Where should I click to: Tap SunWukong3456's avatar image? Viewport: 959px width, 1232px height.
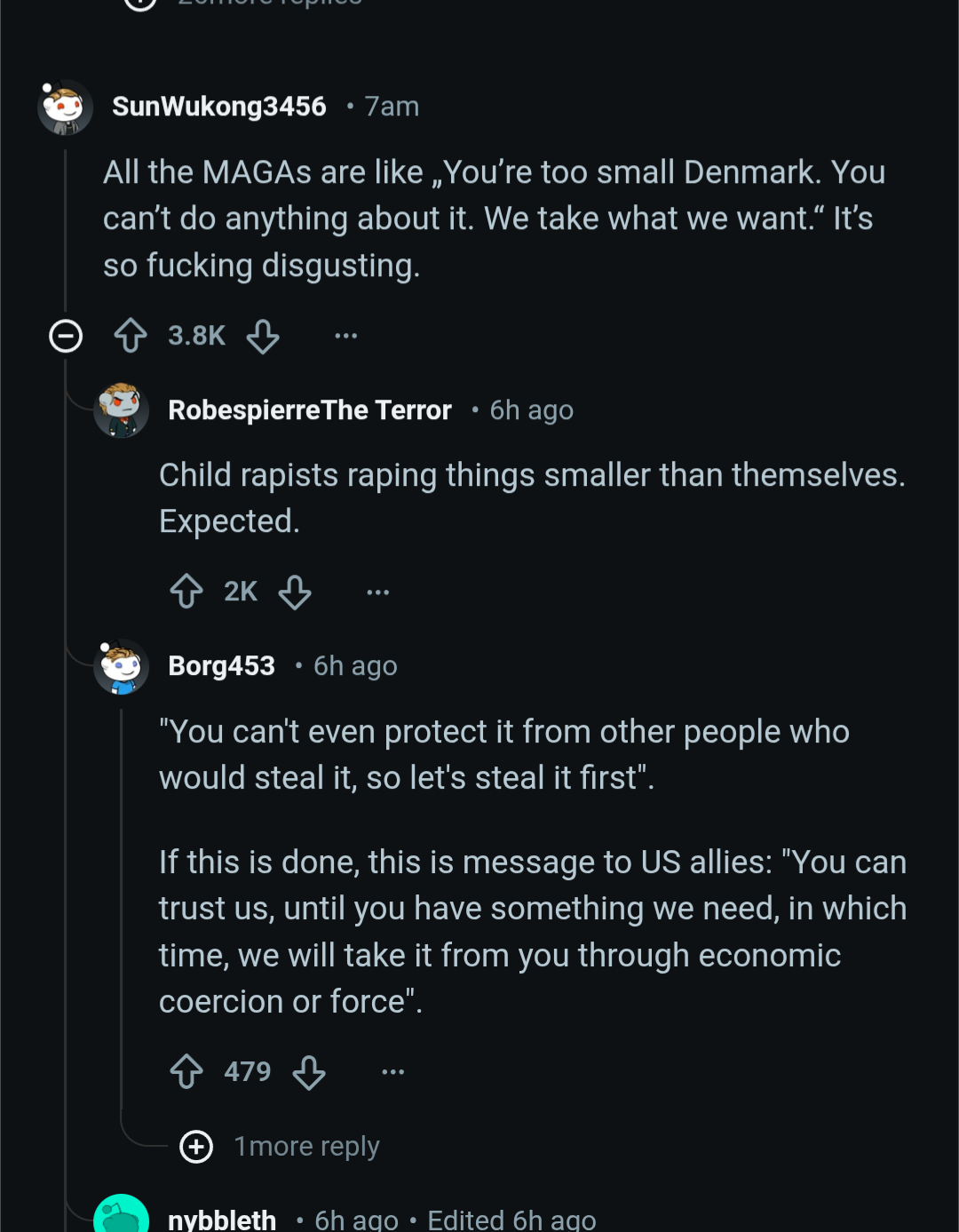tap(65, 107)
